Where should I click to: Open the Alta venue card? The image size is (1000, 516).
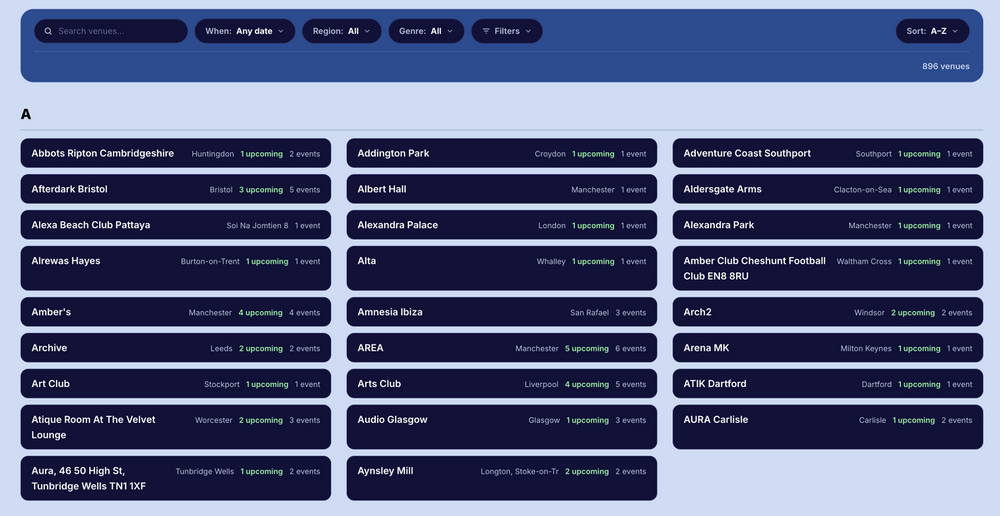click(502, 268)
